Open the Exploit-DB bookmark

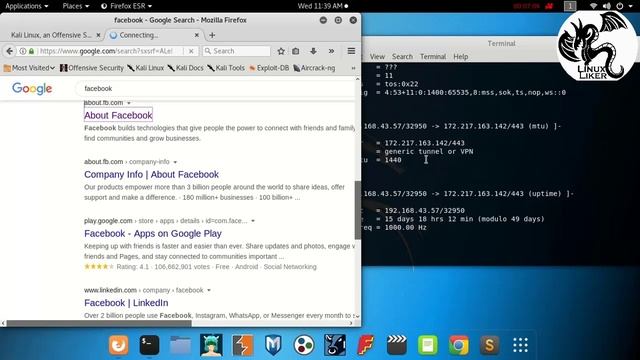click(269, 68)
